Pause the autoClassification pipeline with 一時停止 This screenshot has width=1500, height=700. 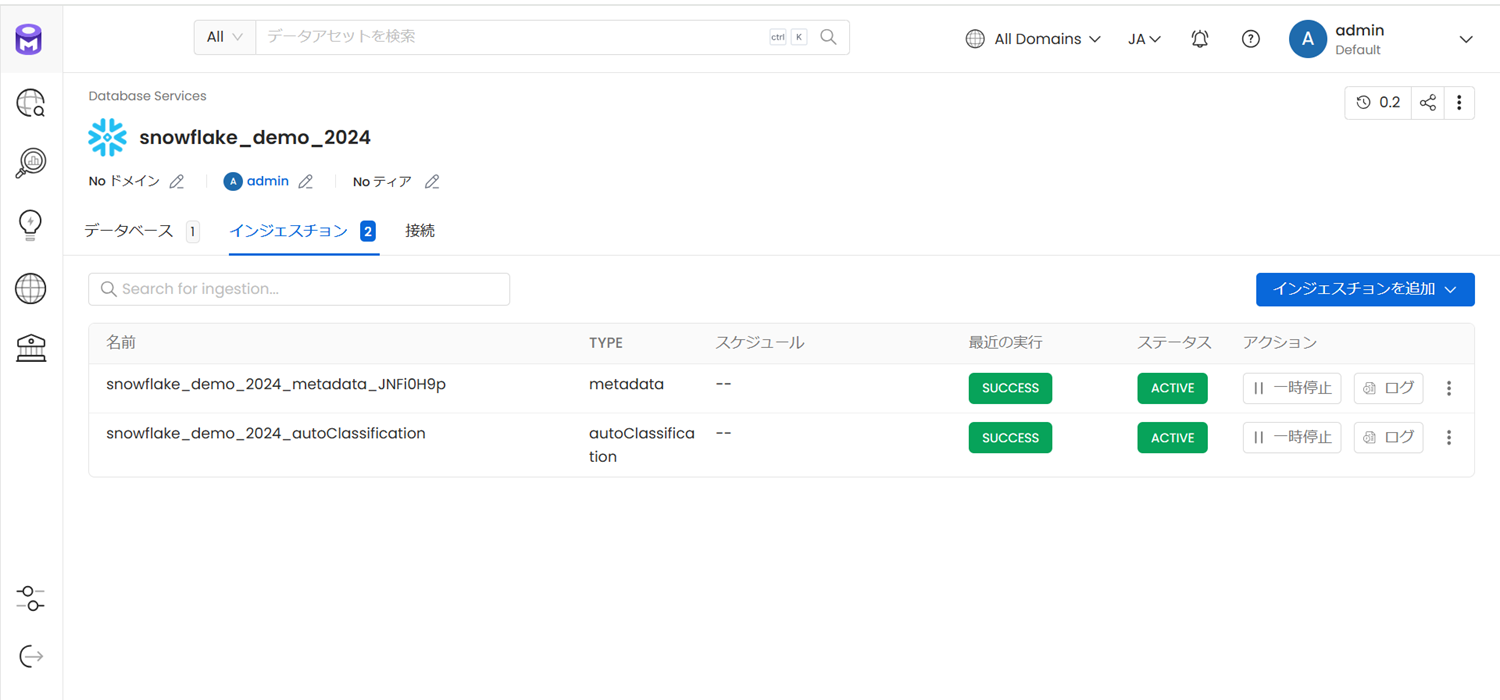[x=1292, y=438]
